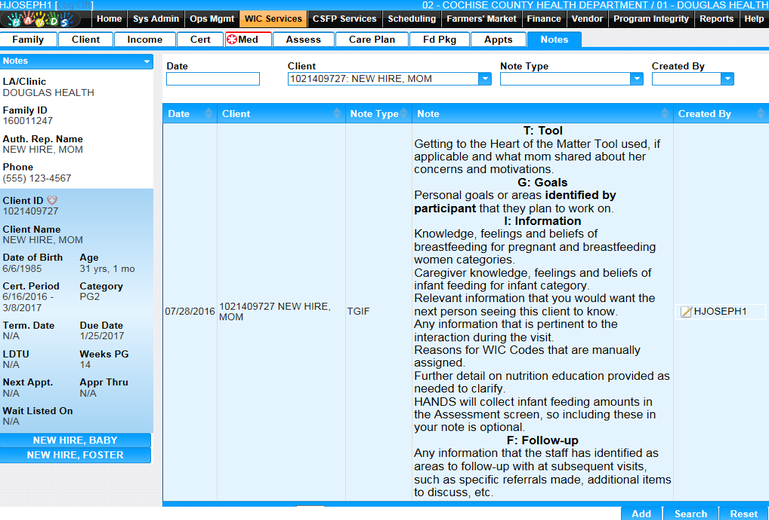Click the Add button
Viewport: 769px width, 520px height.
click(x=641, y=513)
